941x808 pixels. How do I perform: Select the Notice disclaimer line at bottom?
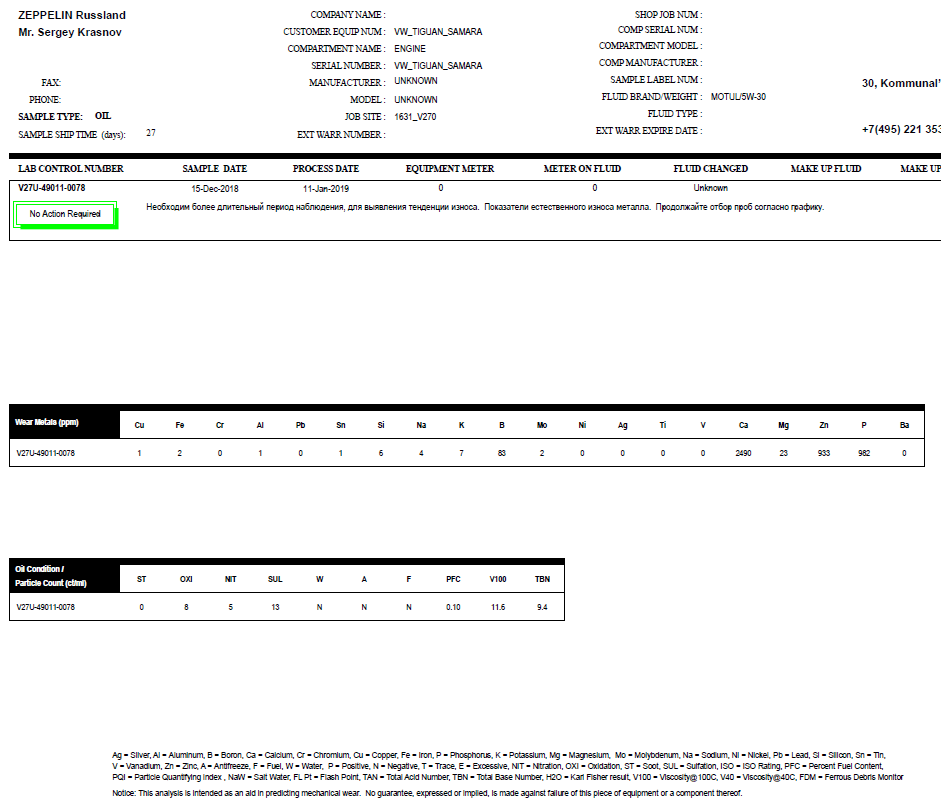(x=427, y=793)
